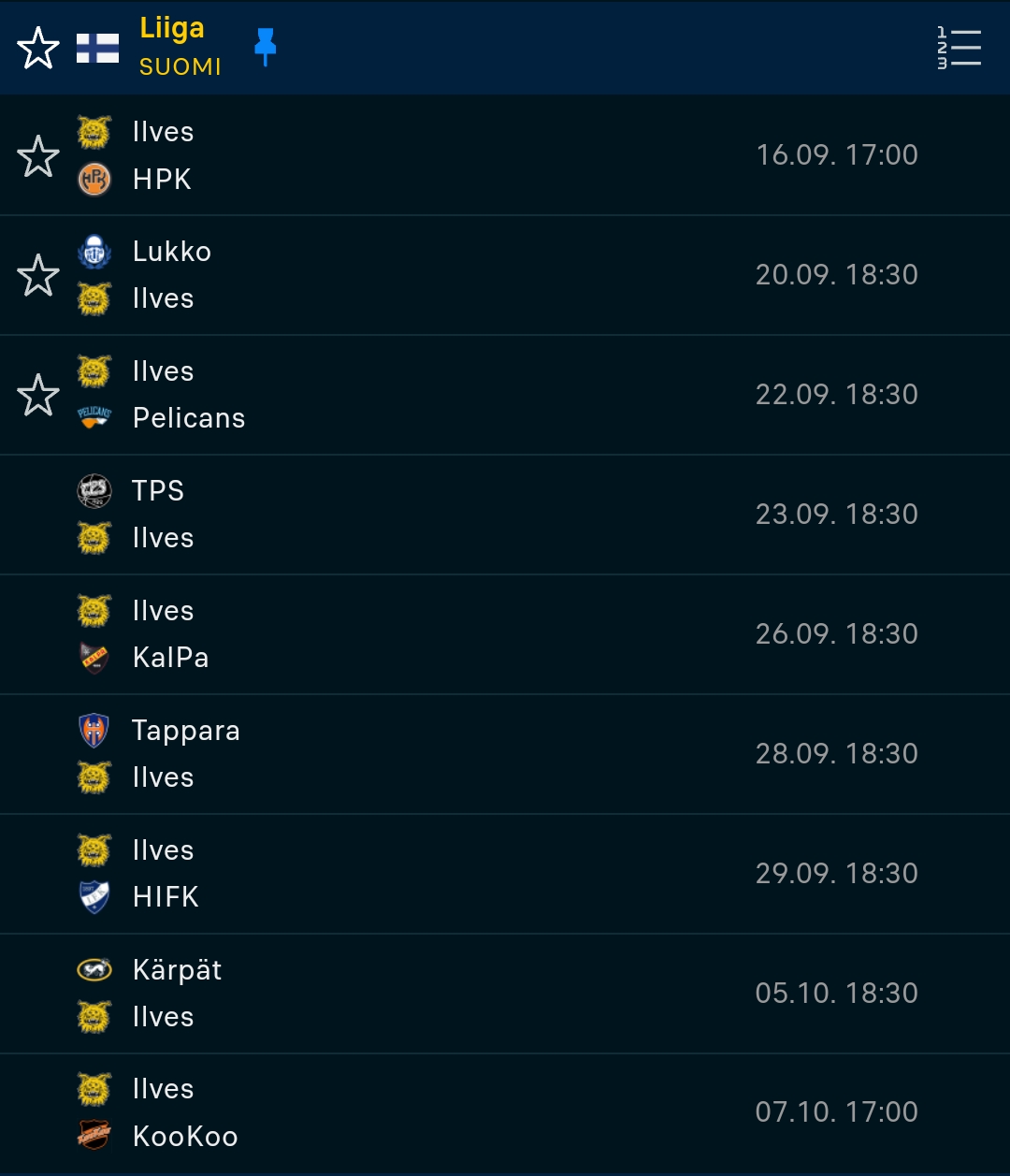Click the KooKoo team logo
Viewport: 1010px width, 1176px height.
(x=94, y=1136)
